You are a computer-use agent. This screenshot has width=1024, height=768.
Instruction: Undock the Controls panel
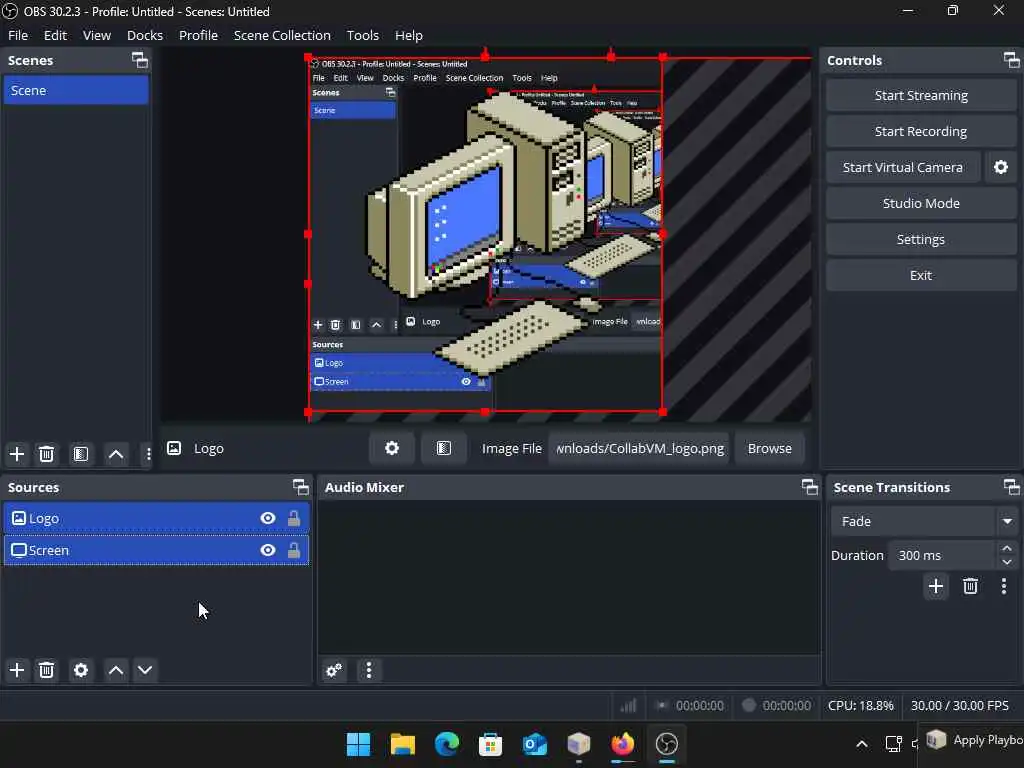click(x=1012, y=60)
